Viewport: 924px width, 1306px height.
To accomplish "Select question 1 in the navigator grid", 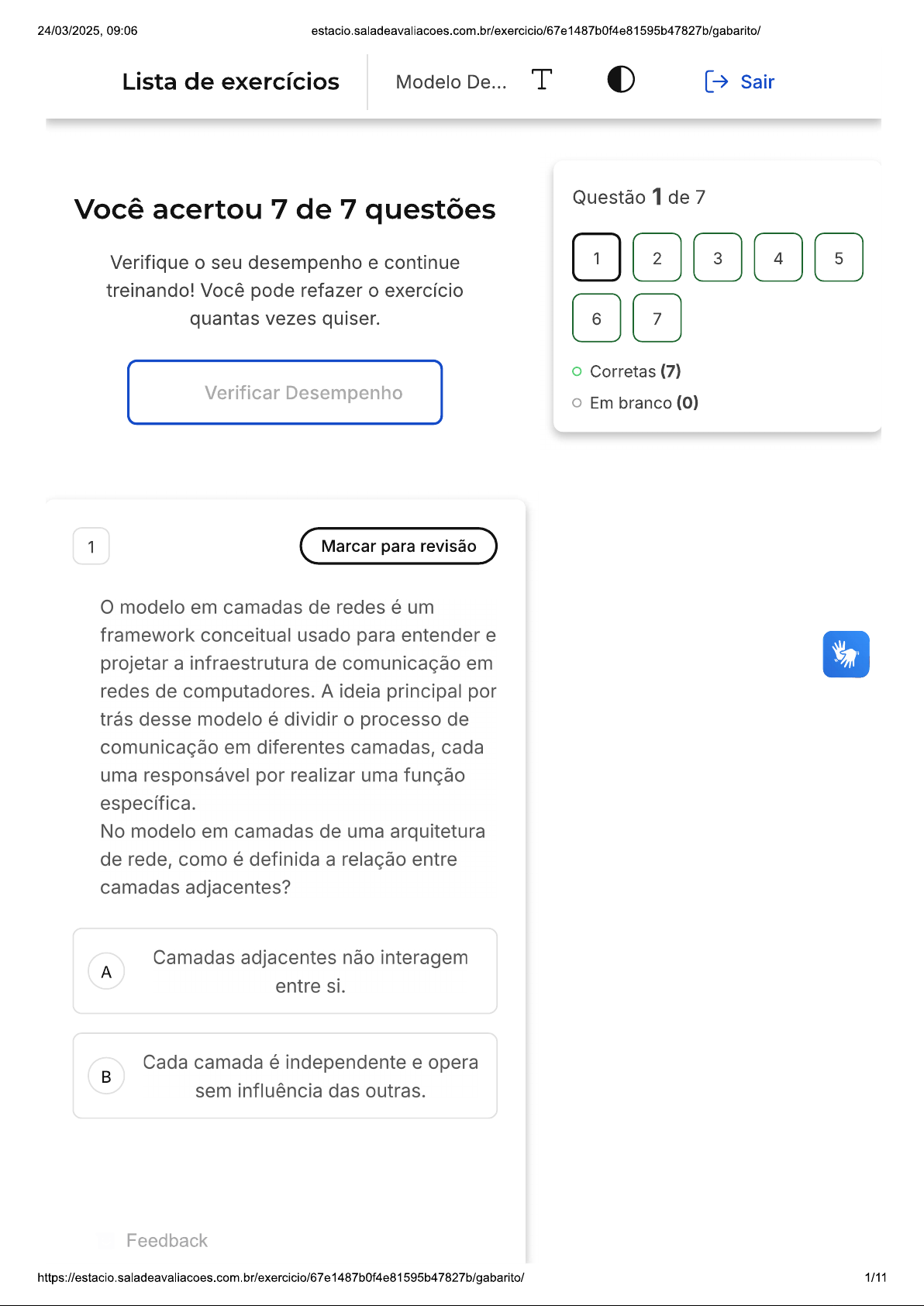I will [x=597, y=257].
